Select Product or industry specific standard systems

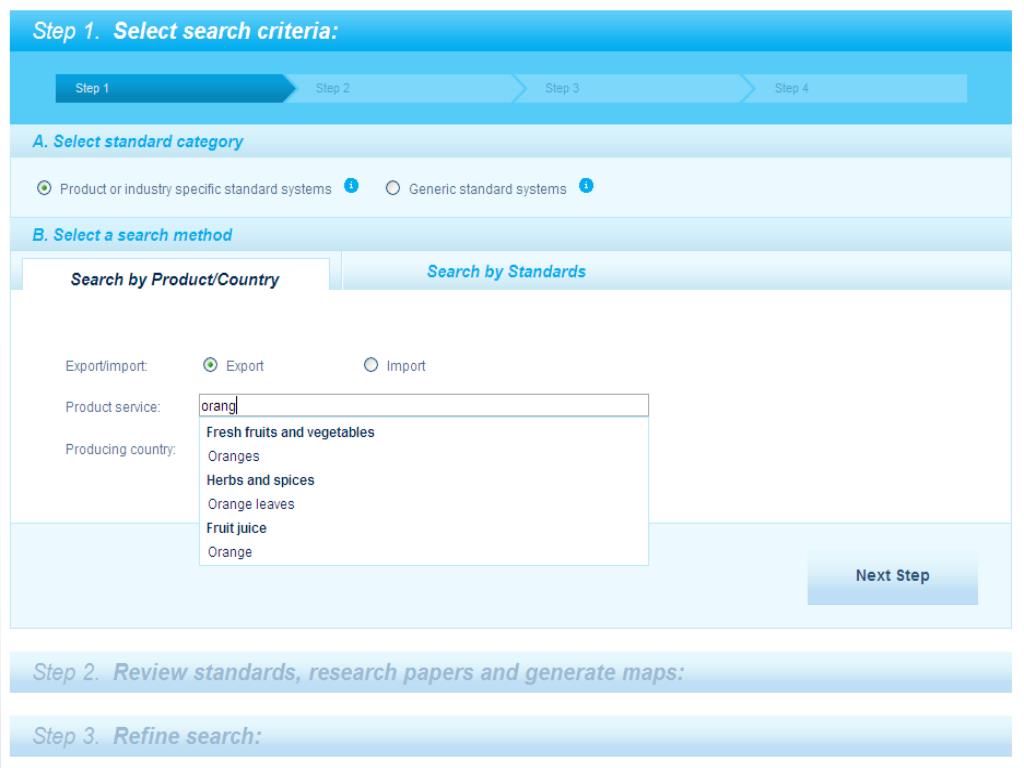(x=44, y=188)
